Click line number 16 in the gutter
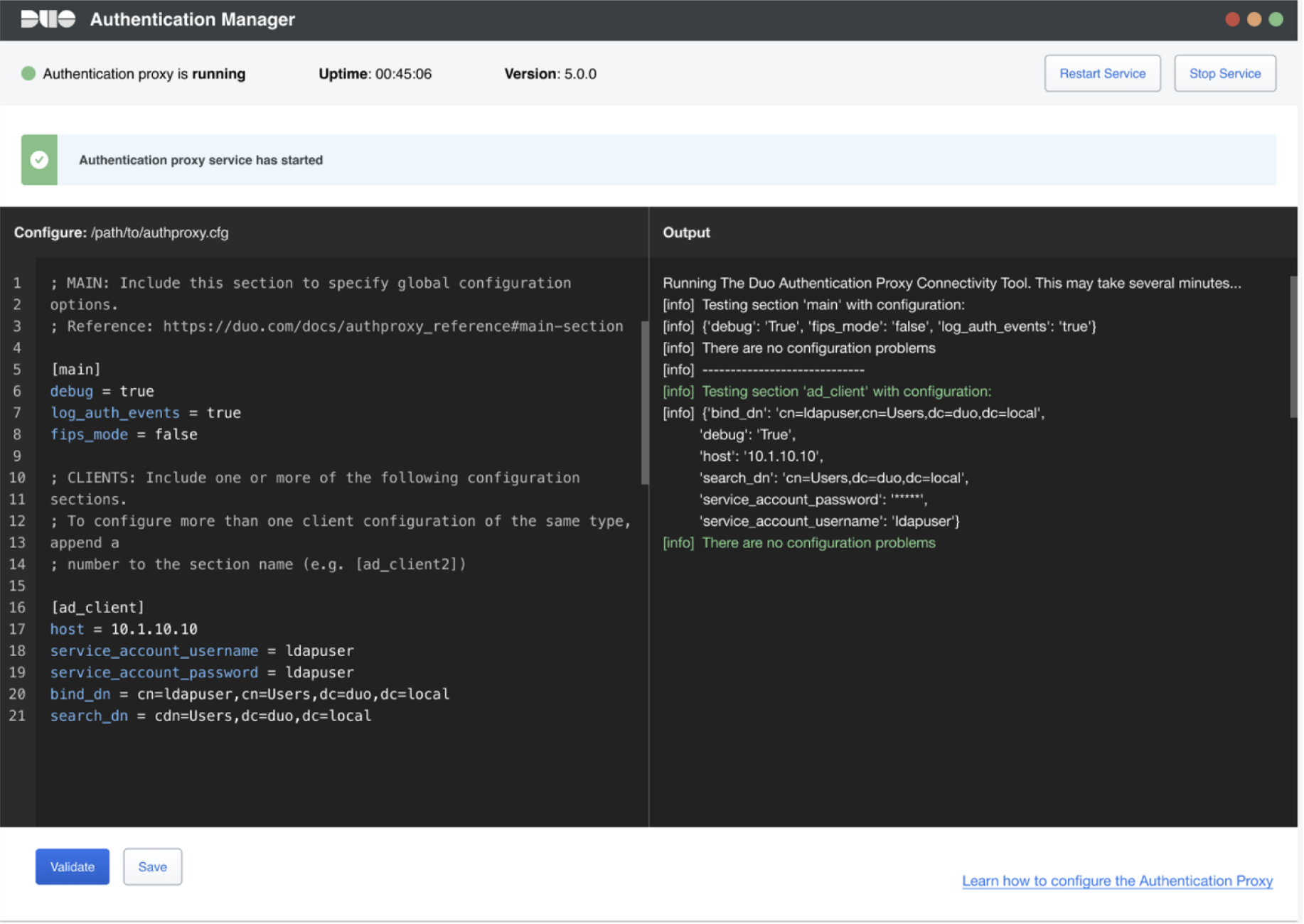 click(x=17, y=608)
